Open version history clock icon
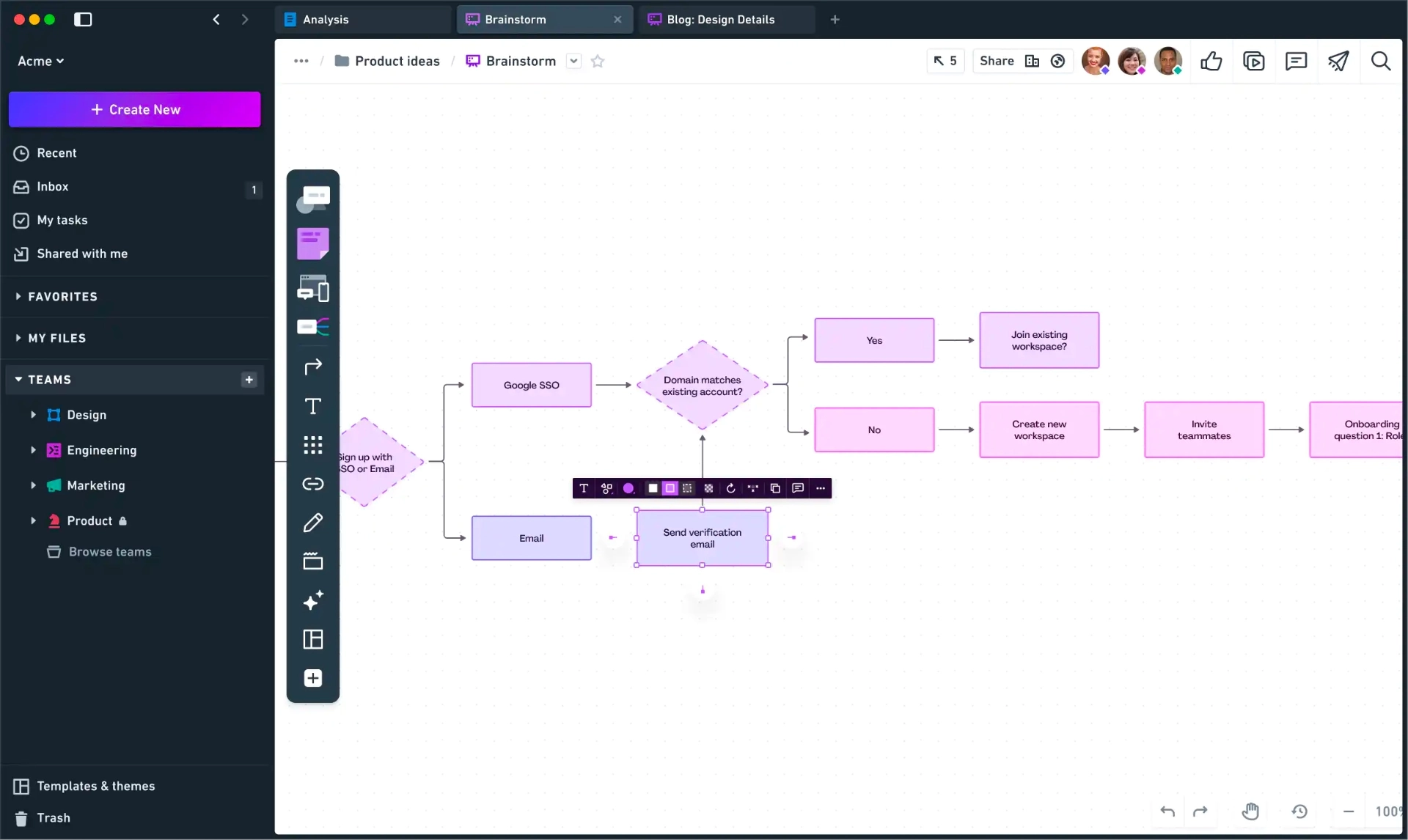1408x840 pixels. point(1299,811)
